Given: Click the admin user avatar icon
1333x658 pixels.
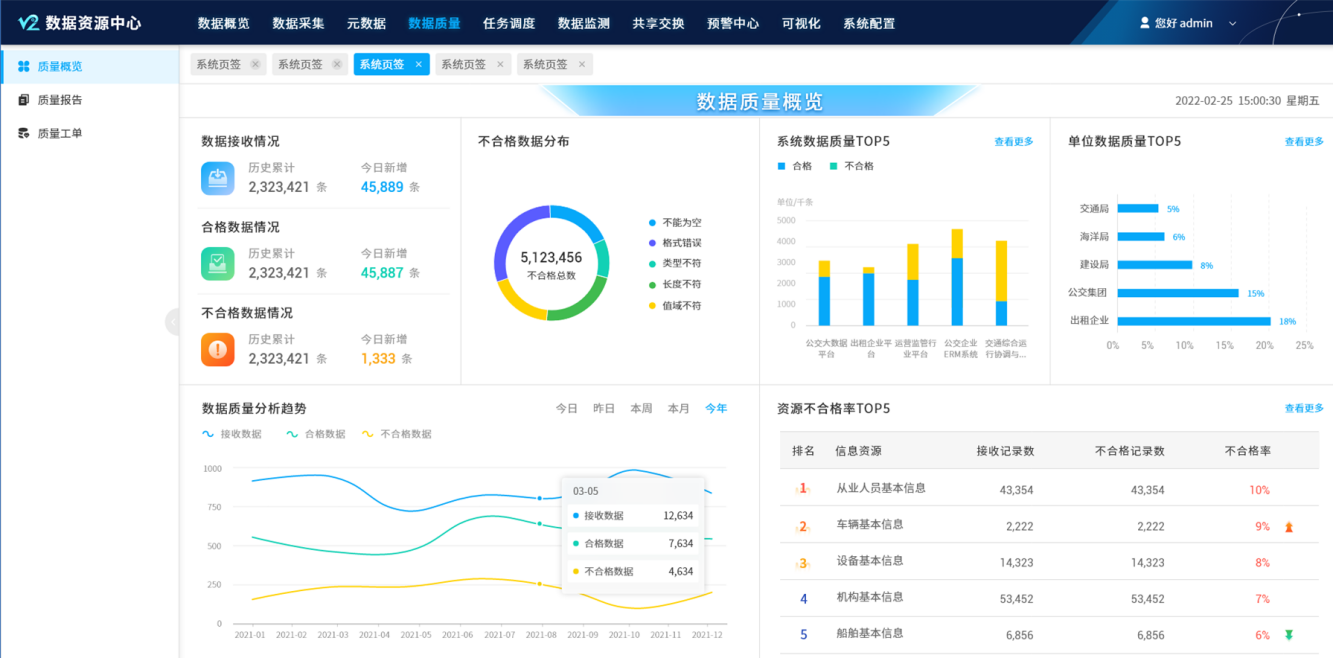Looking at the screenshot, I should [1145, 23].
